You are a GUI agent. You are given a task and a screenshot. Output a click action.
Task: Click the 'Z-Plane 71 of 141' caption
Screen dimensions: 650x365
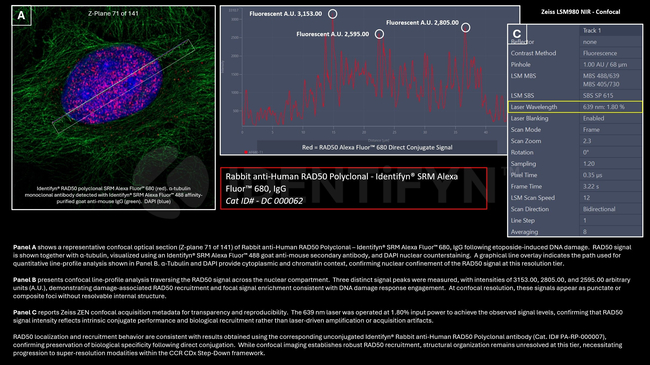113,13
